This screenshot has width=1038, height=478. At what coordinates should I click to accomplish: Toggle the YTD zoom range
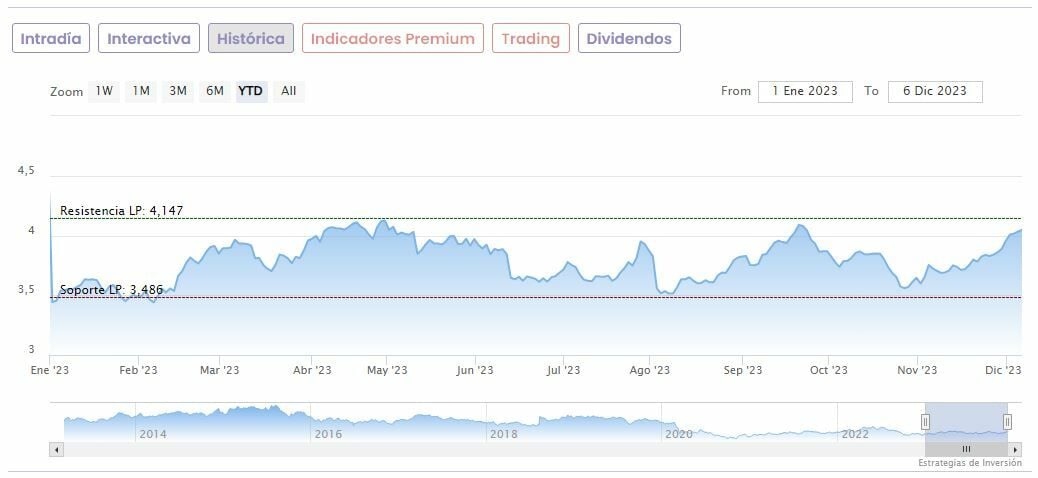[251, 91]
